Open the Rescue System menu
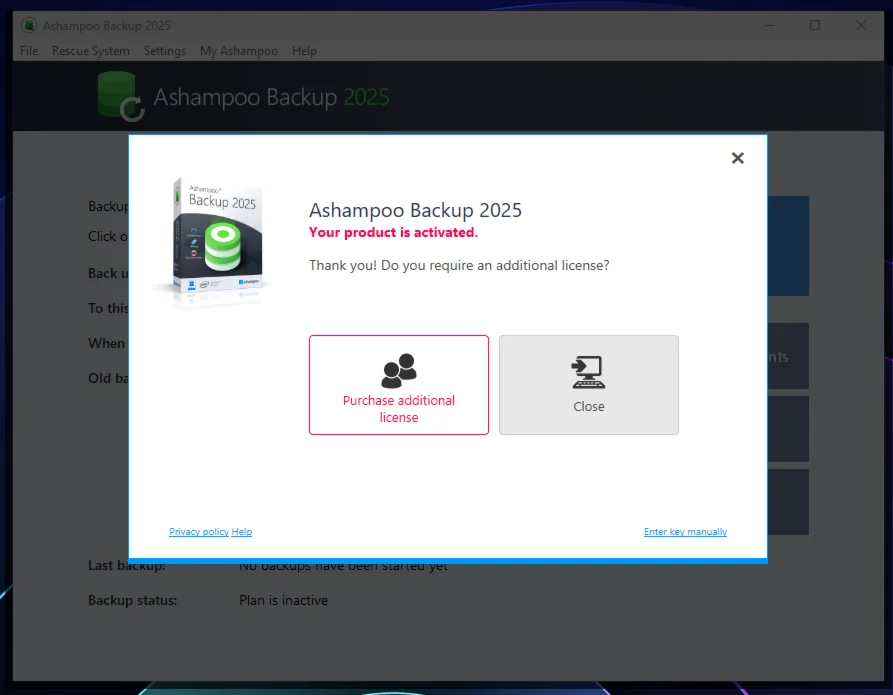Image resolution: width=893 pixels, height=695 pixels. point(91,51)
